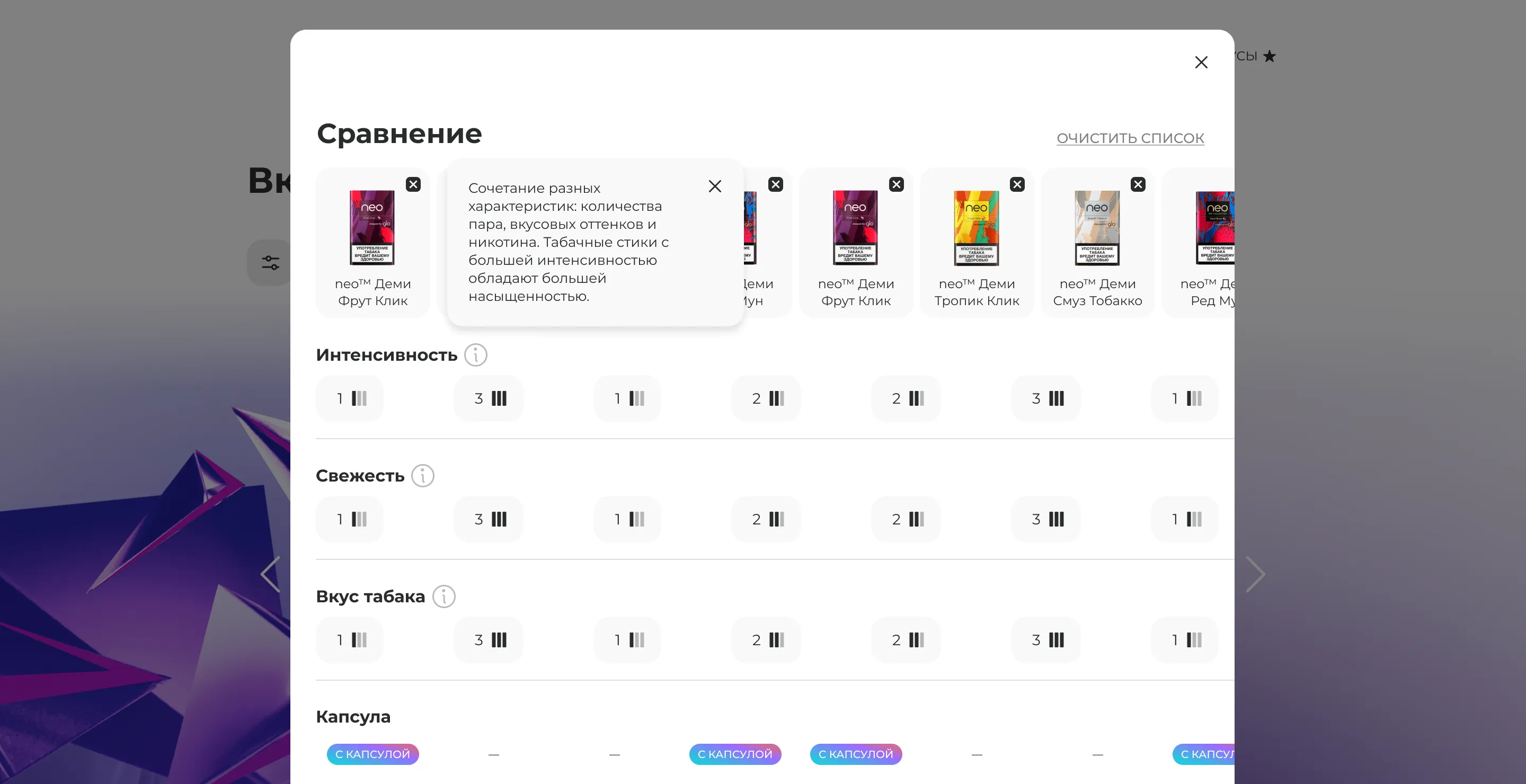Click the first С КАПСУЛОЙ badge
The height and width of the screenshot is (784, 1526).
(372, 754)
